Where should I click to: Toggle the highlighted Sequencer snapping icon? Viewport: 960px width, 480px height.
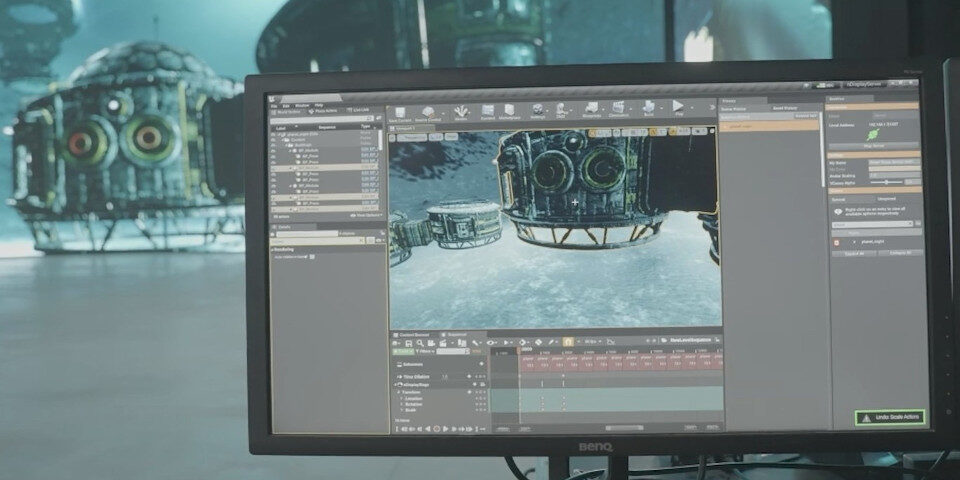(568, 342)
